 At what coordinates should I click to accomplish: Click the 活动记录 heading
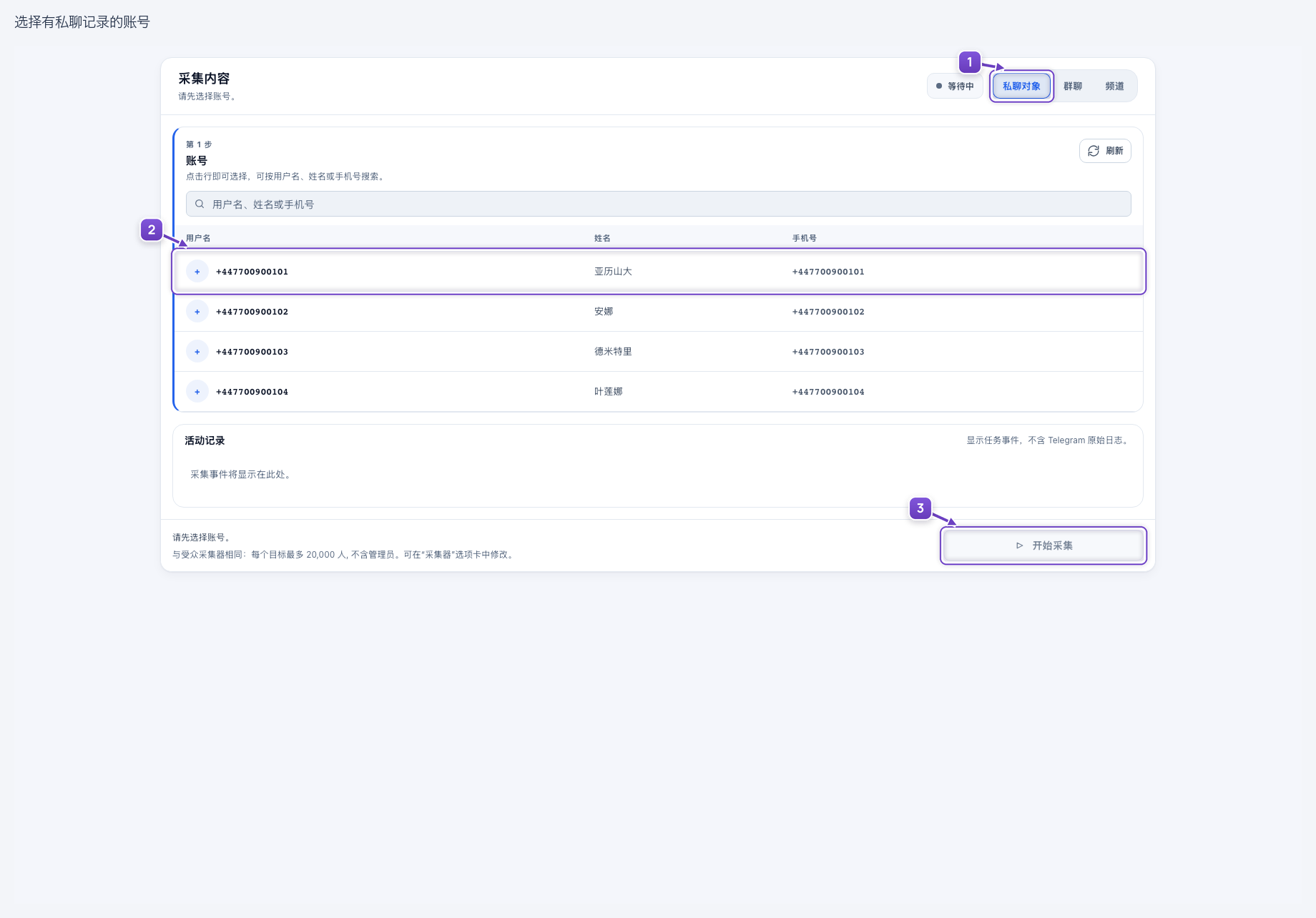point(205,440)
